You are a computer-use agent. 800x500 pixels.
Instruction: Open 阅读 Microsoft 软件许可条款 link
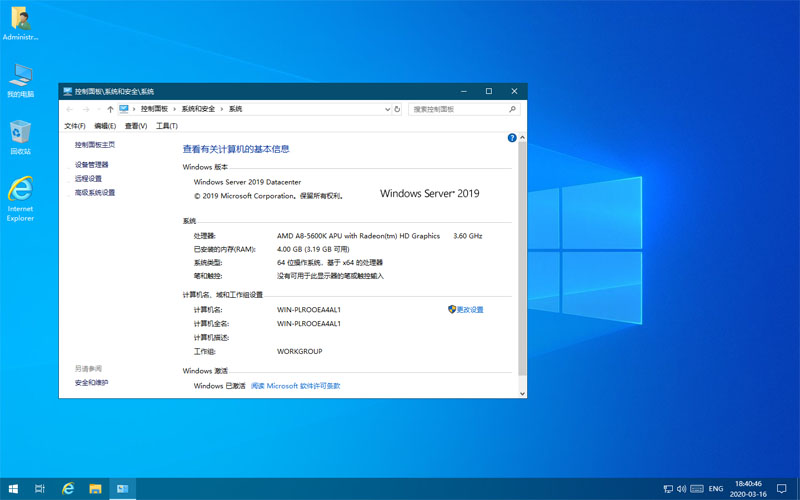click(x=295, y=386)
